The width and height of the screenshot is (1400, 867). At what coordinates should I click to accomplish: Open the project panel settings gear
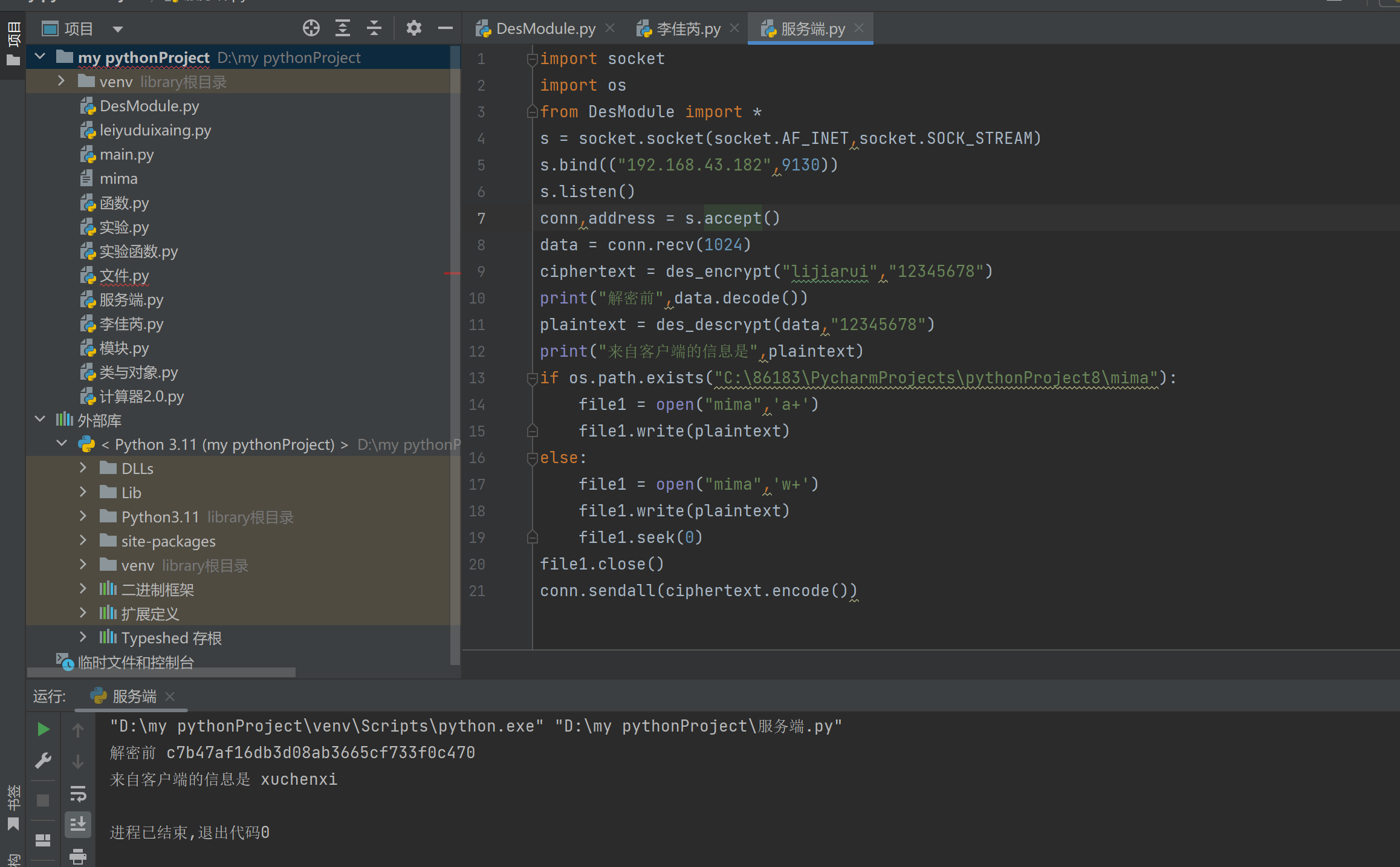[x=413, y=28]
